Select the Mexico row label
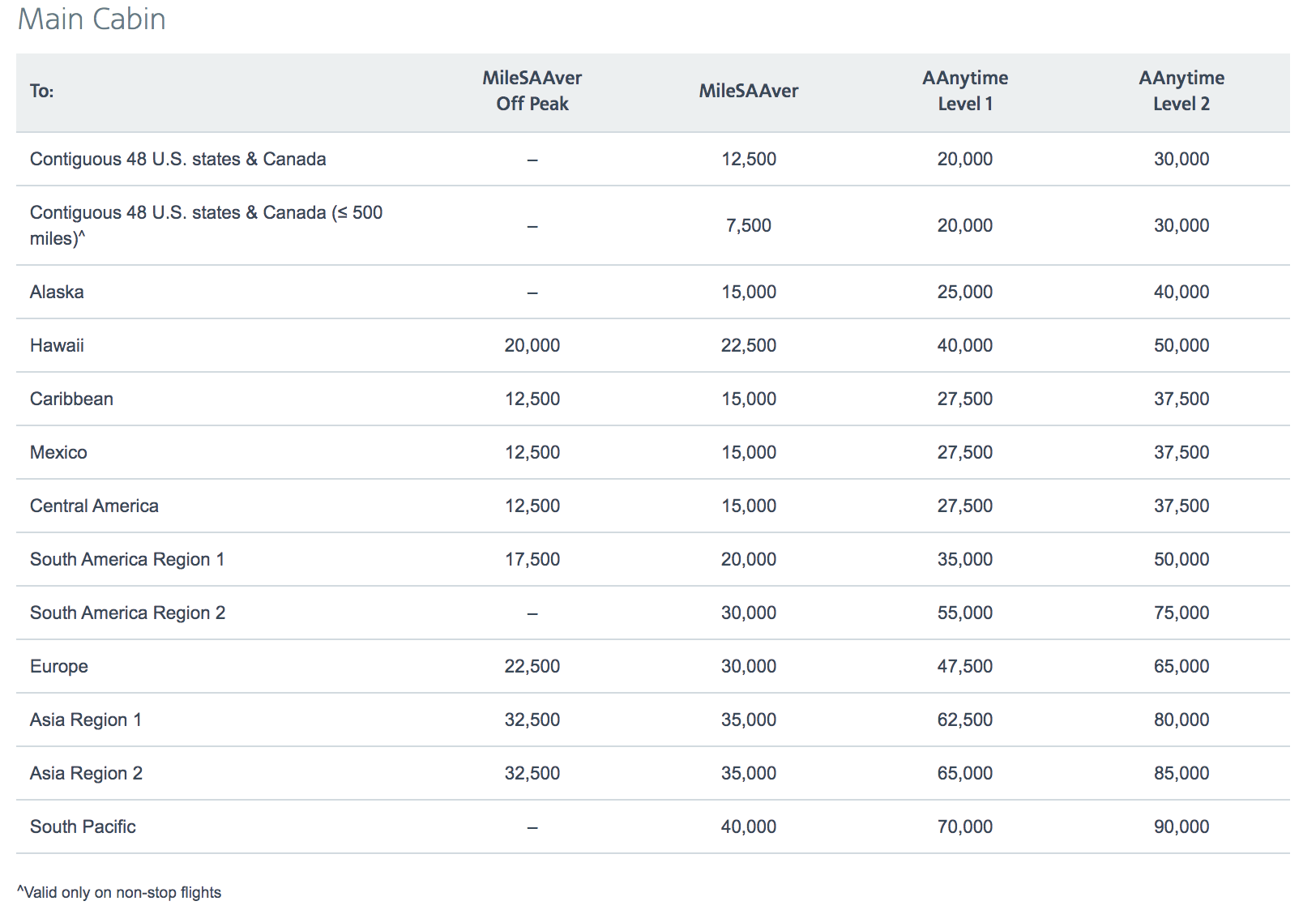 [x=58, y=452]
